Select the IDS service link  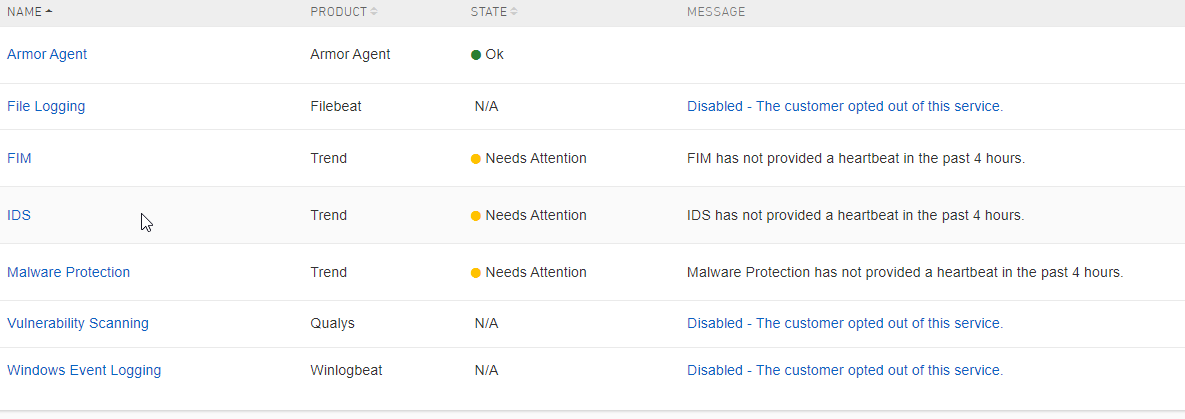click(19, 215)
